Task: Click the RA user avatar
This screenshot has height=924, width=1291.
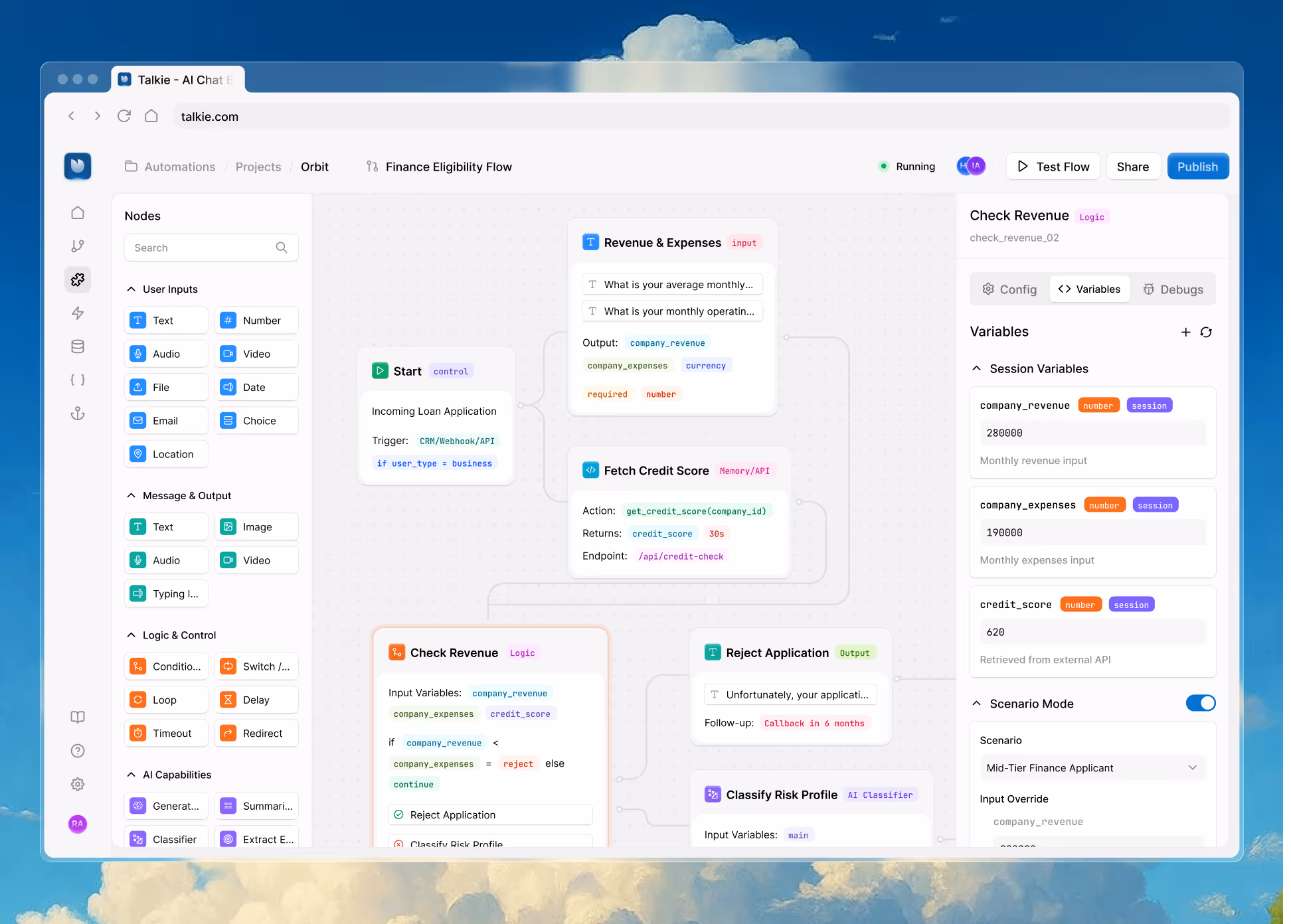Action: (x=78, y=824)
